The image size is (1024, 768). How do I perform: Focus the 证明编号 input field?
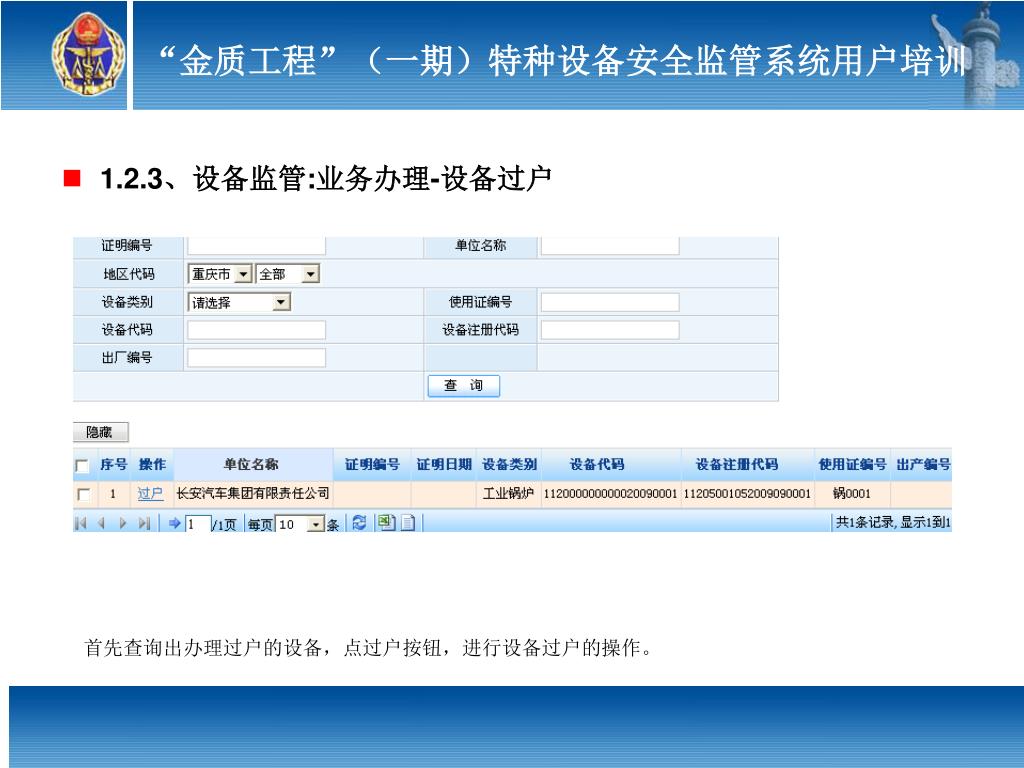click(257, 246)
